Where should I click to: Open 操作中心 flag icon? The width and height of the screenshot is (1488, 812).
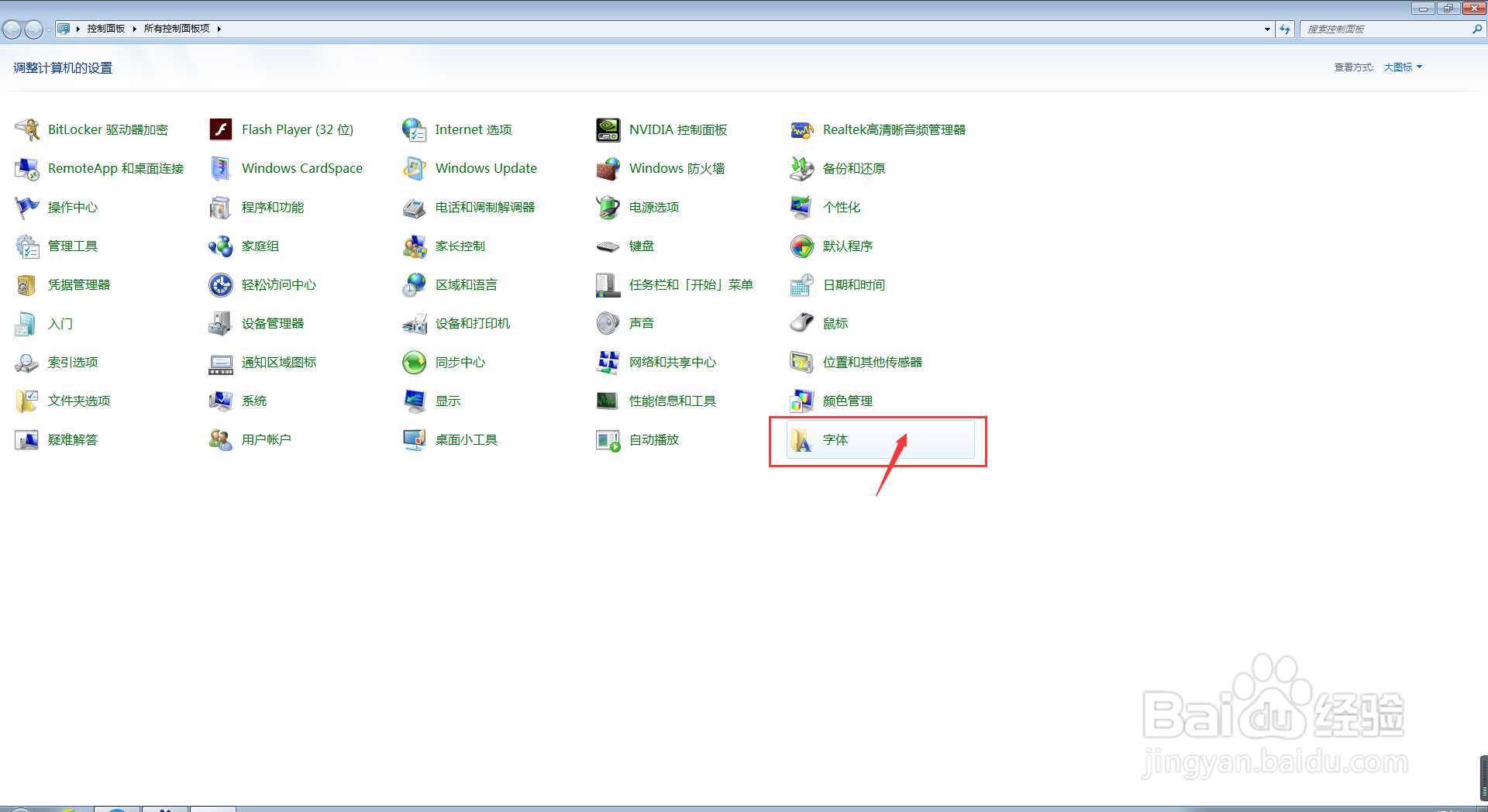pyautogui.click(x=27, y=207)
